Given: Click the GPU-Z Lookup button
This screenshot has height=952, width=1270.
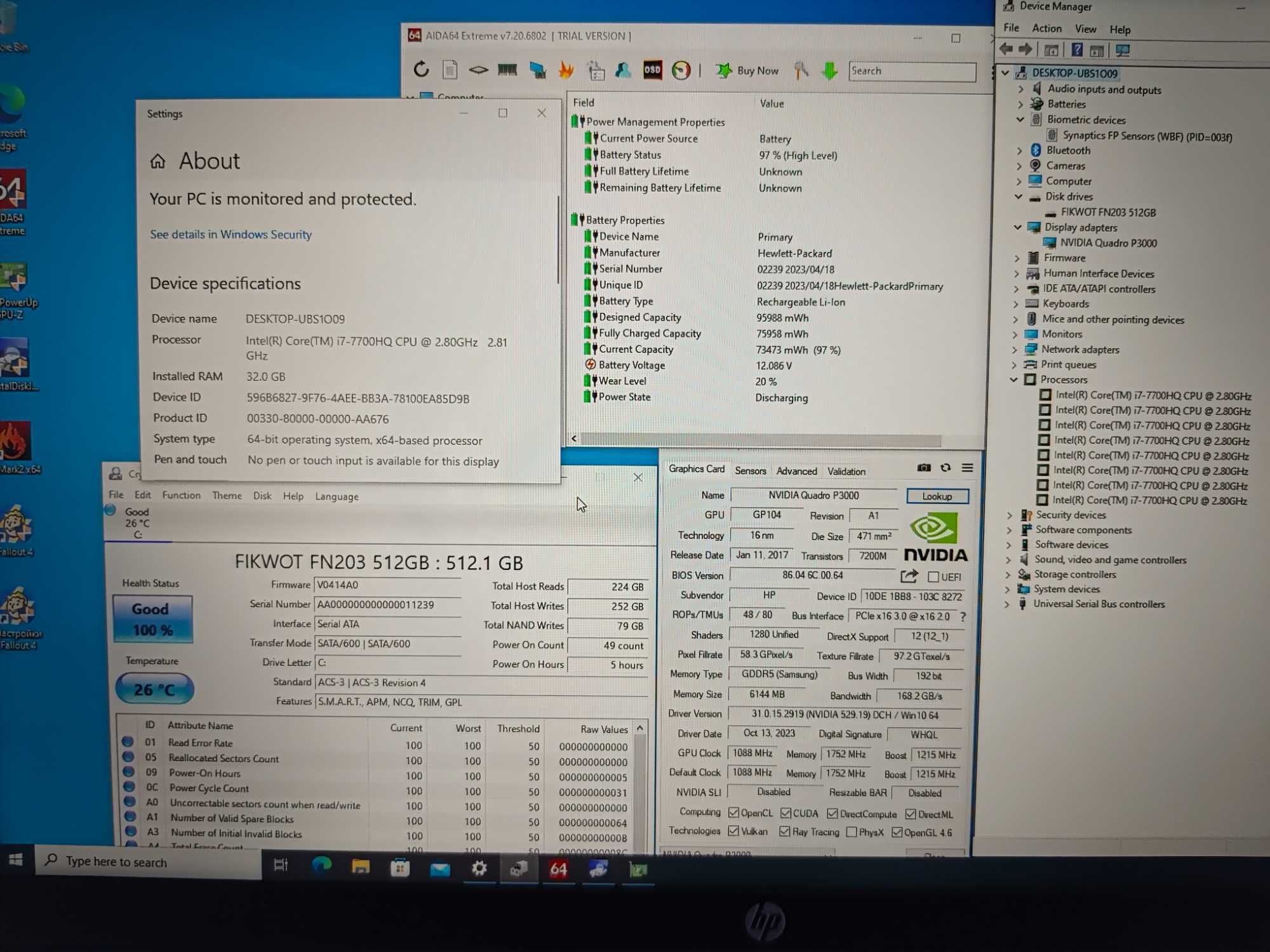Looking at the screenshot, I should coord(937,496).
